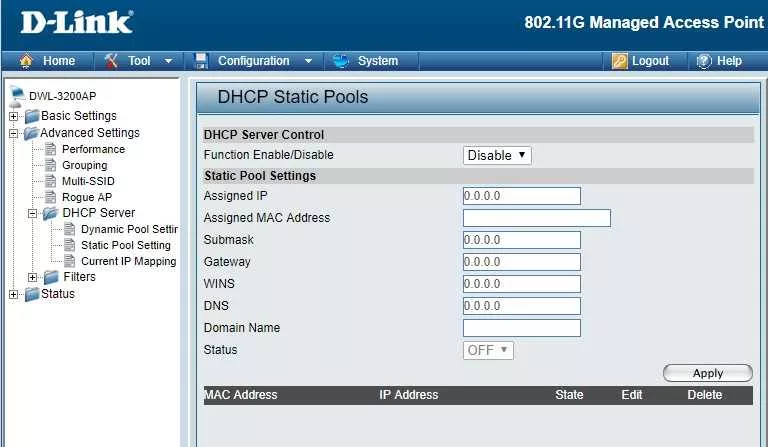Click the Delete column header
Viewport: 768px width, 447px height.
click(705, 395)
